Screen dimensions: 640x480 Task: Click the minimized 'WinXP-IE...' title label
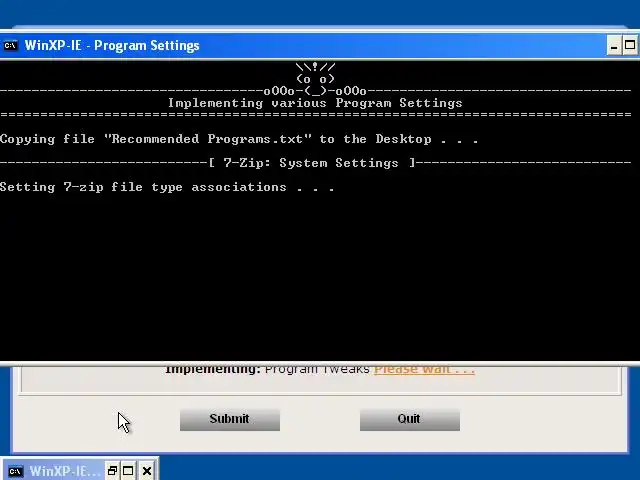click(x=64, y=471)
